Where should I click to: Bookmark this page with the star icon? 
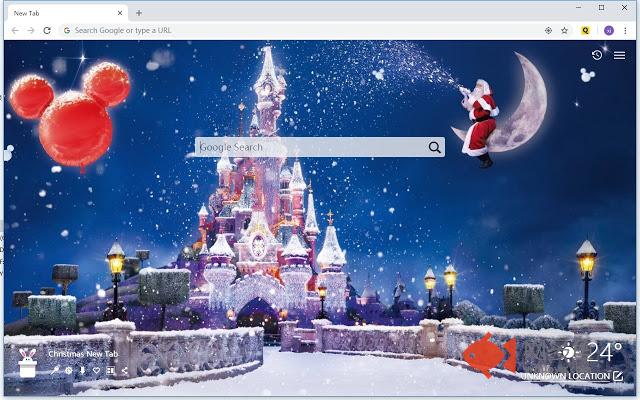coord(564,31)
